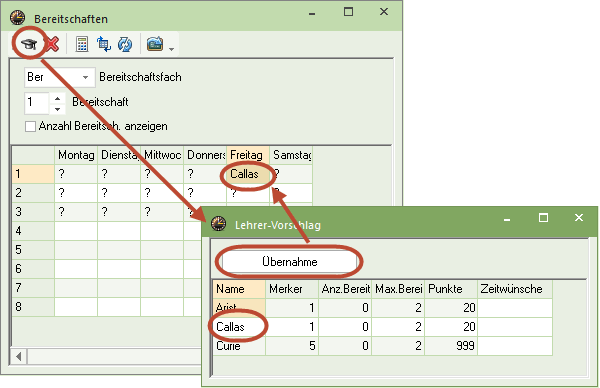Screen dimensions: 600x388
Task: Close the Bereitschaften window
Action: pyautogui.click(x=384, y=12)
